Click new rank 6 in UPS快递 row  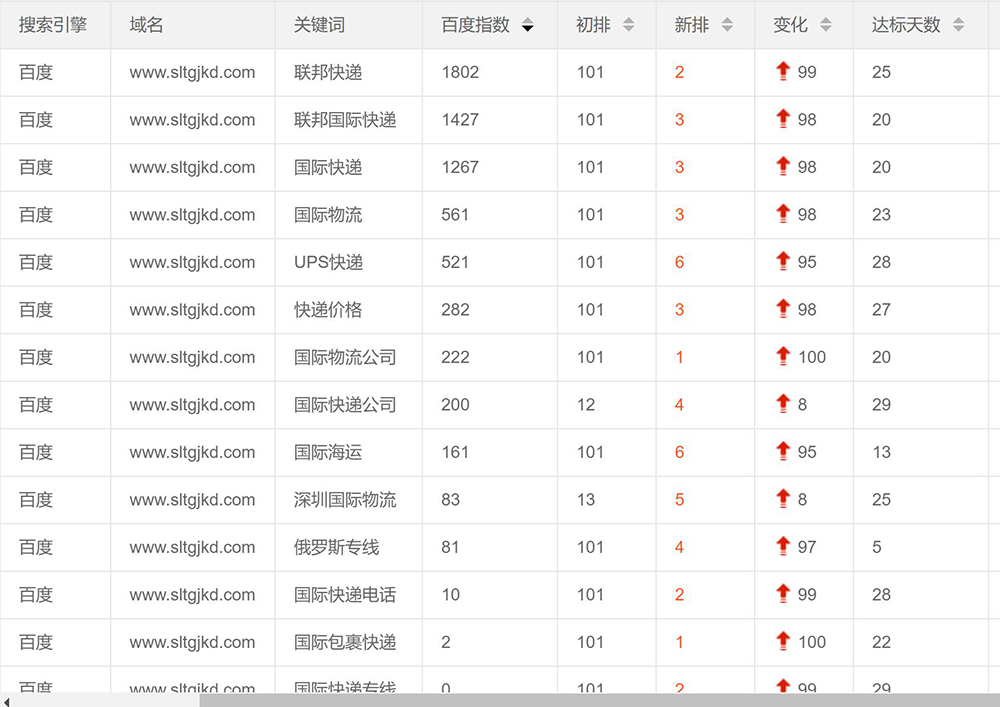[679, 262]
